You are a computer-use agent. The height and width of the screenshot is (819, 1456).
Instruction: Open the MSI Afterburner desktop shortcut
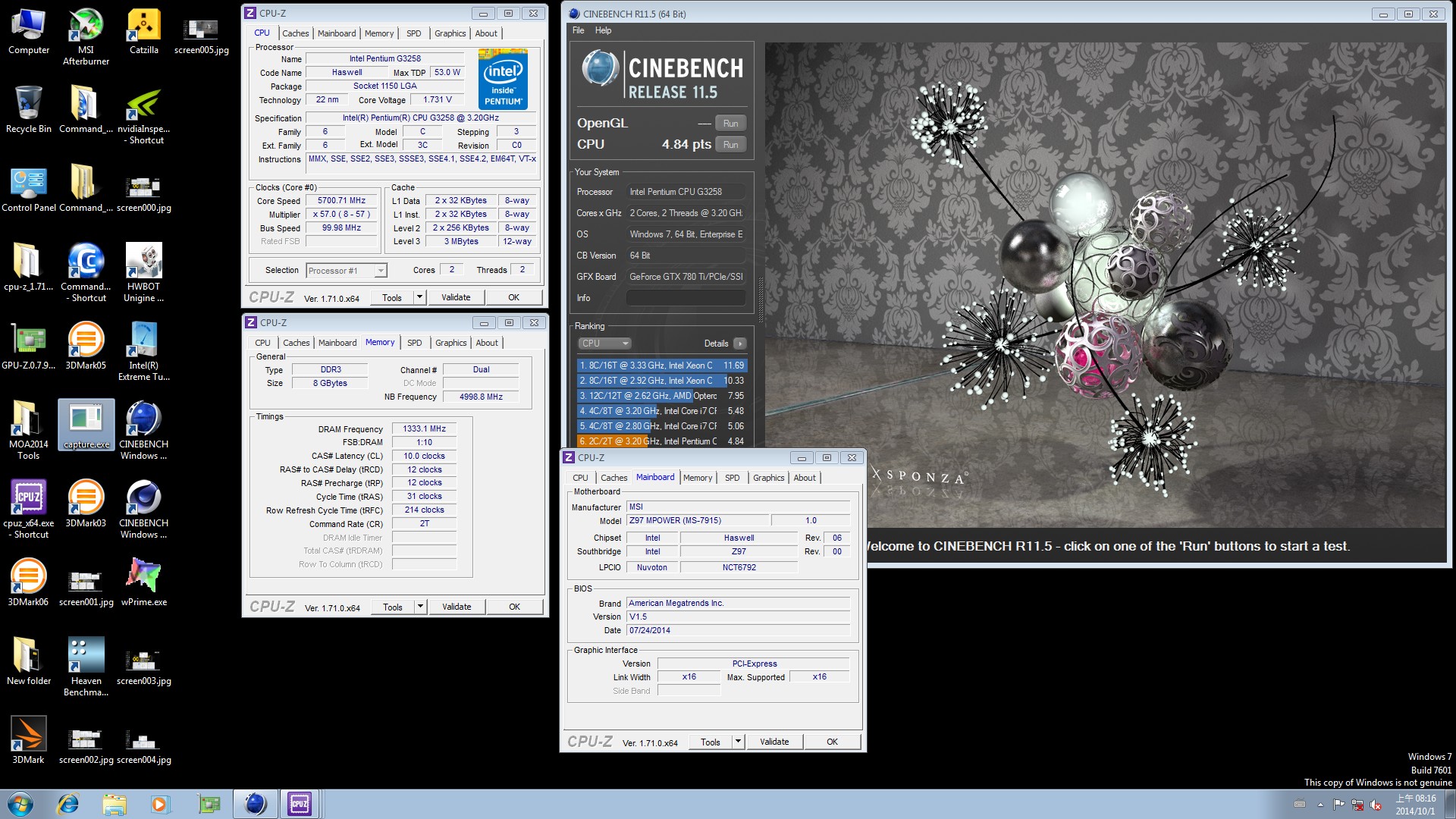coord(86,36)
